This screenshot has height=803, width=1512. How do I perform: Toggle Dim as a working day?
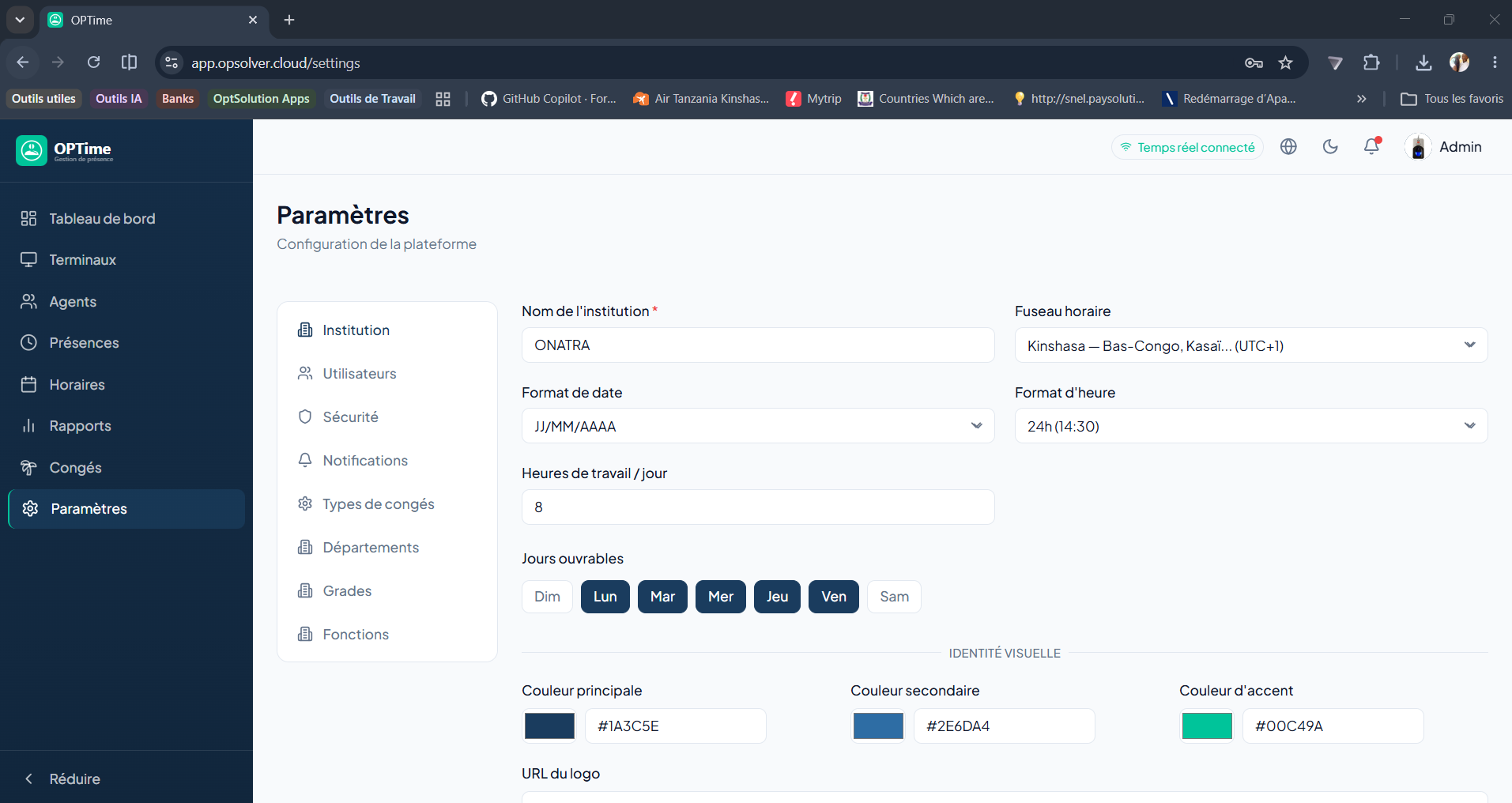click(x=547, y=597)
